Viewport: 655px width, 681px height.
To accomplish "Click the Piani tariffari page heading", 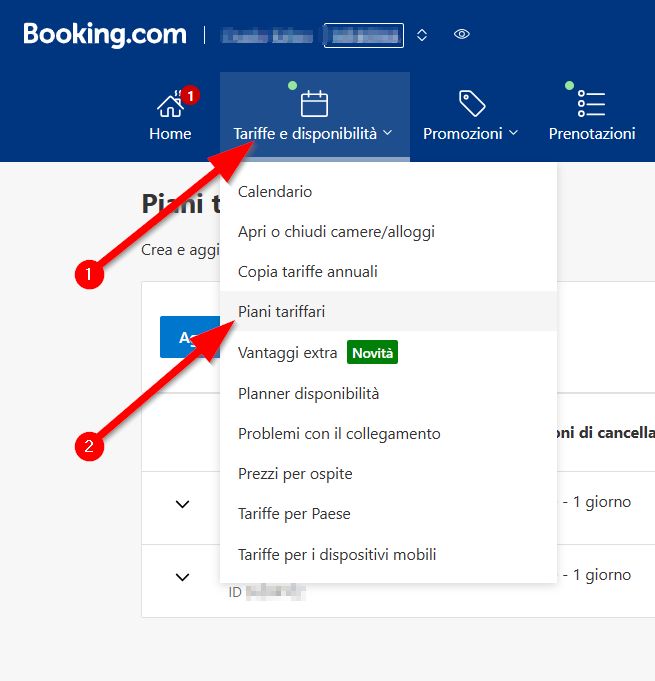I will pyautogui.click(x=181, y=204).
